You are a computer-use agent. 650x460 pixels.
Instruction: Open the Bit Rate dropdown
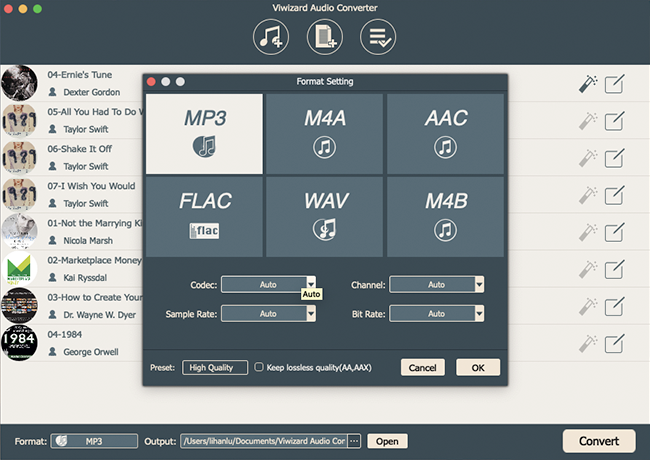pyautogui.click(x=437, y=314)
